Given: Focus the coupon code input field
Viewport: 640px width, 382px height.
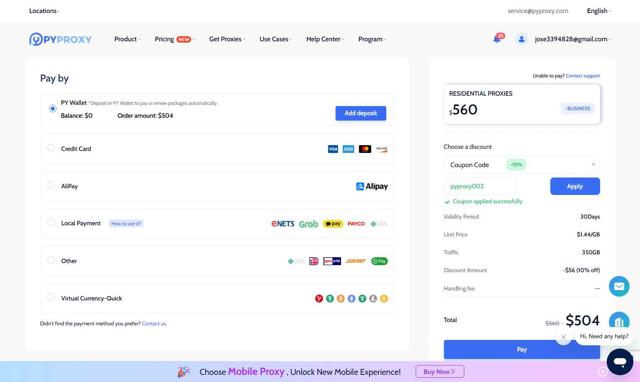Looking at the screenshot, I should (x=480, y=187).
